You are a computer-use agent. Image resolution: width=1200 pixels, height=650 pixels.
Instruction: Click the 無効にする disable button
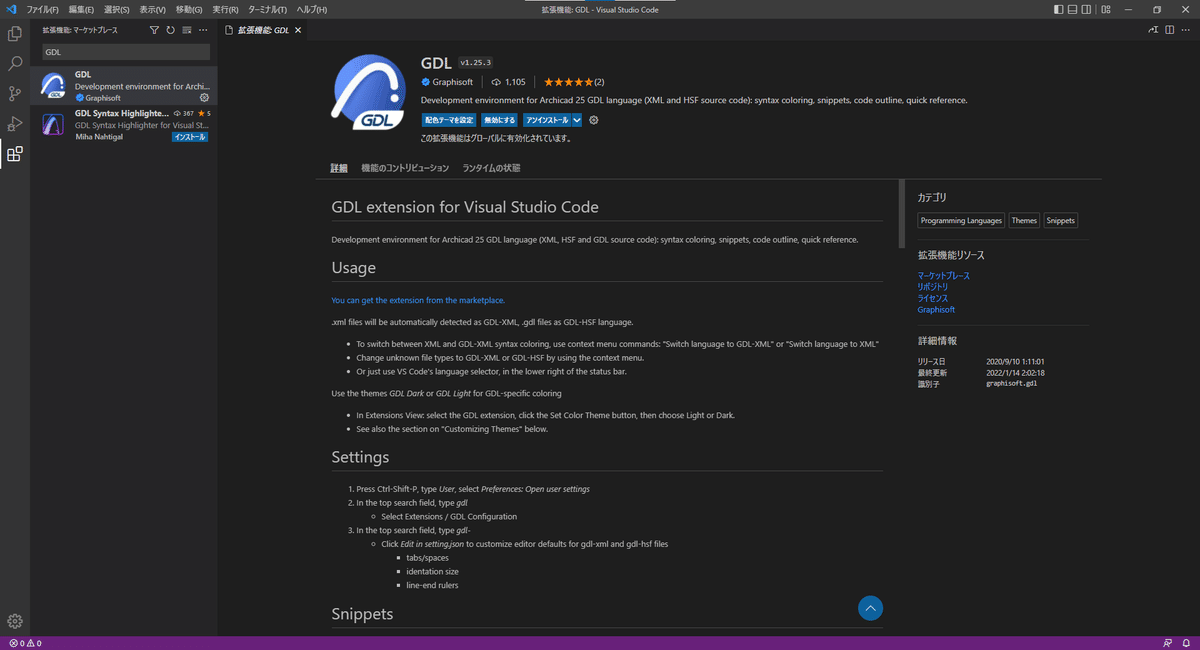click(x=500, y=120)
